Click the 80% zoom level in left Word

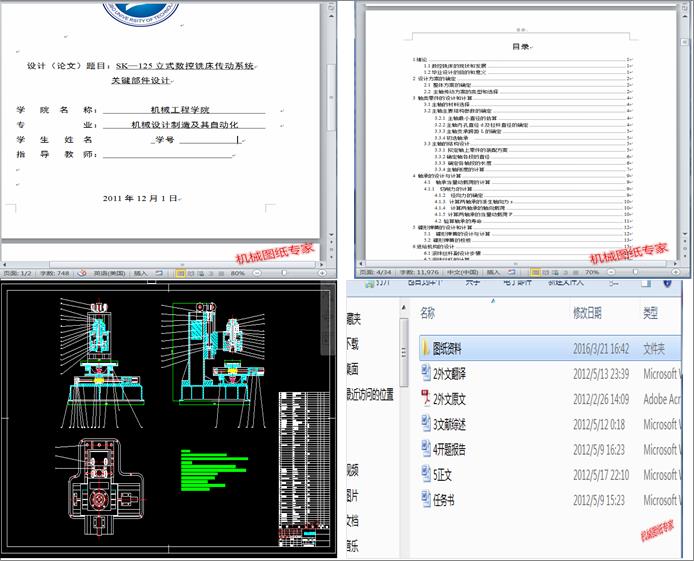click(x=238, y=273)
